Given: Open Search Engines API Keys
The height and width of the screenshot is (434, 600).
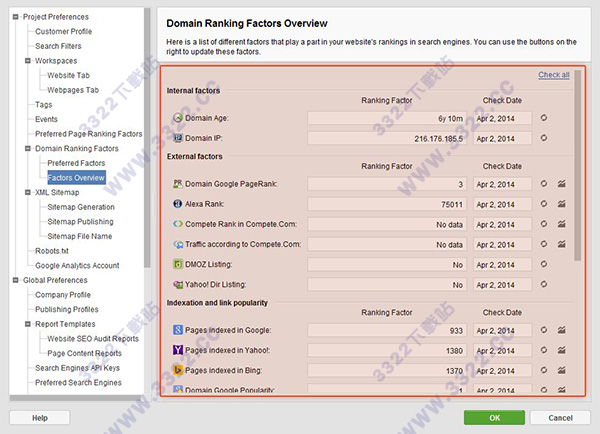Looking at the screenshot, I should pos(77,368).
